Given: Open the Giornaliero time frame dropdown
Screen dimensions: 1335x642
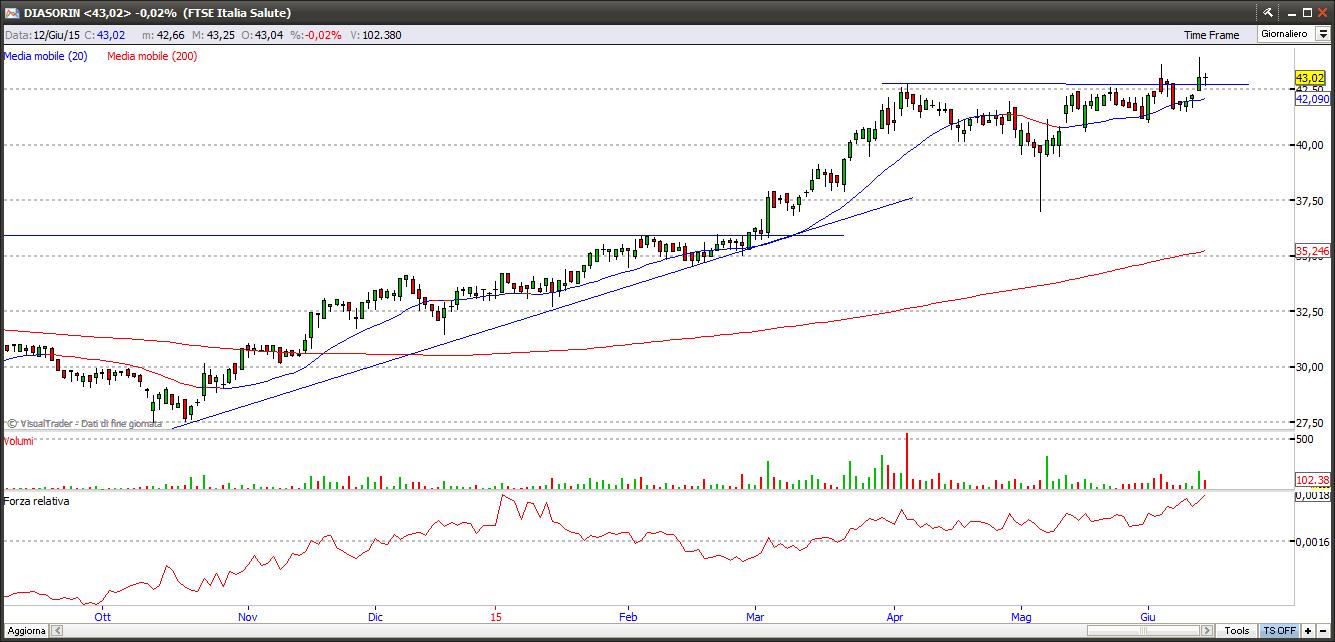Looking at the screenshot, I should tap(1322, 34).
